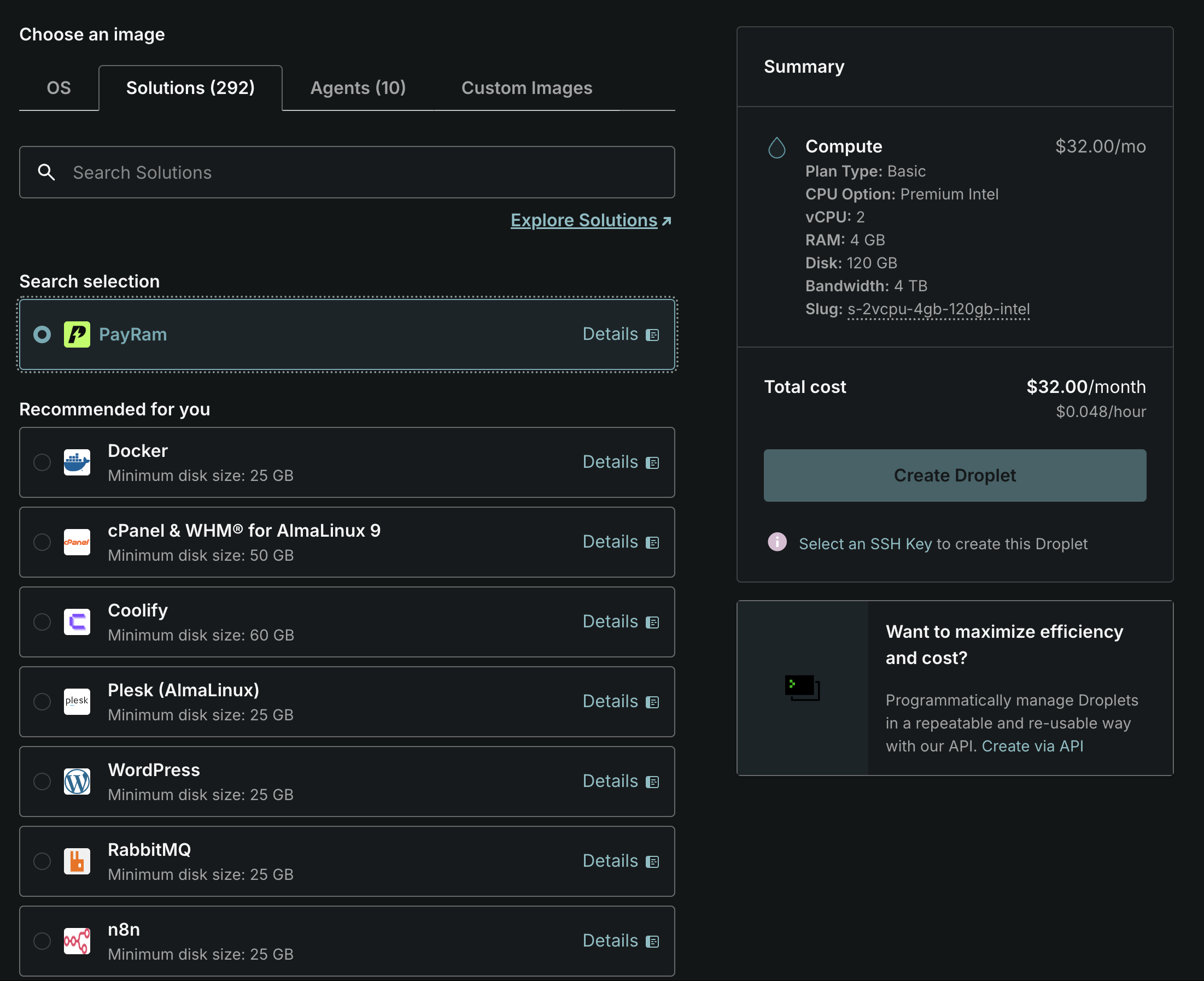Click the magnifier icon in search box
The width and height of the screenshot is (1204, 981).
pyautogui.click(x=46, y=172)
